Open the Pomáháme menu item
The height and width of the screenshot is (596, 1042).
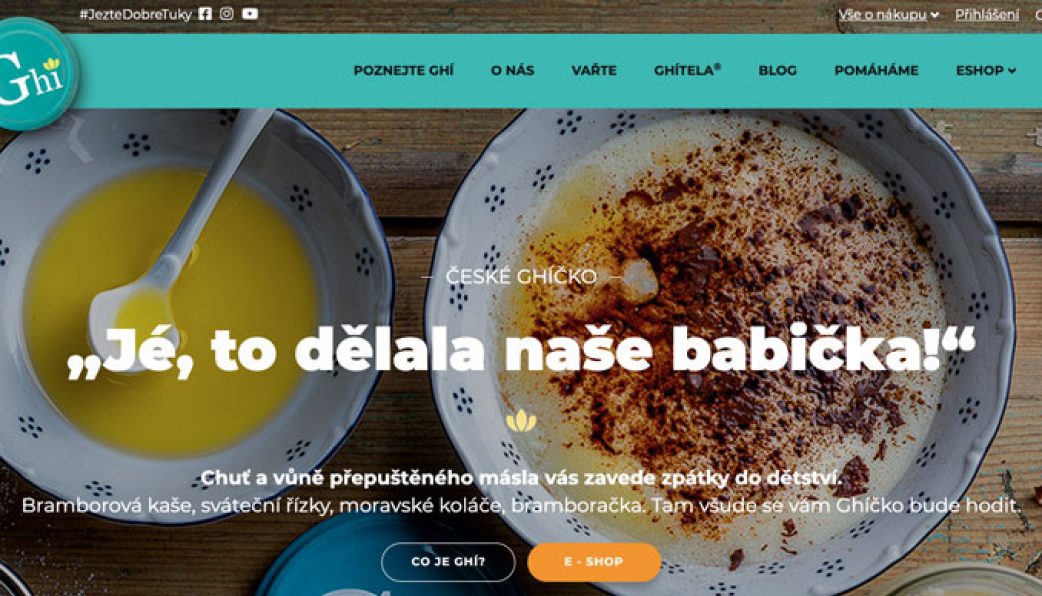[x=877, y=70]
